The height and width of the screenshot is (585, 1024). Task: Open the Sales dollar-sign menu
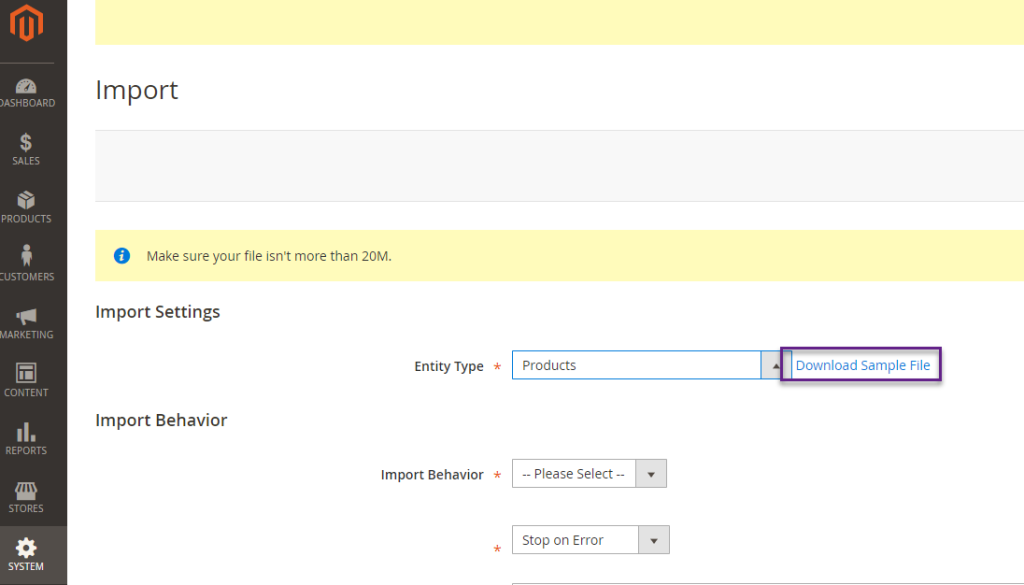[26, 150]
